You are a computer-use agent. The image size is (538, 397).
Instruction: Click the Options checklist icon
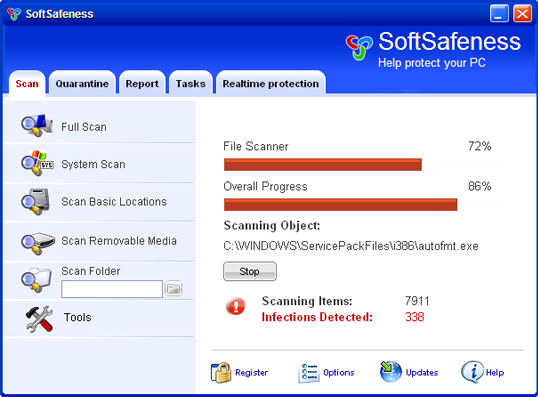point(309,373)
